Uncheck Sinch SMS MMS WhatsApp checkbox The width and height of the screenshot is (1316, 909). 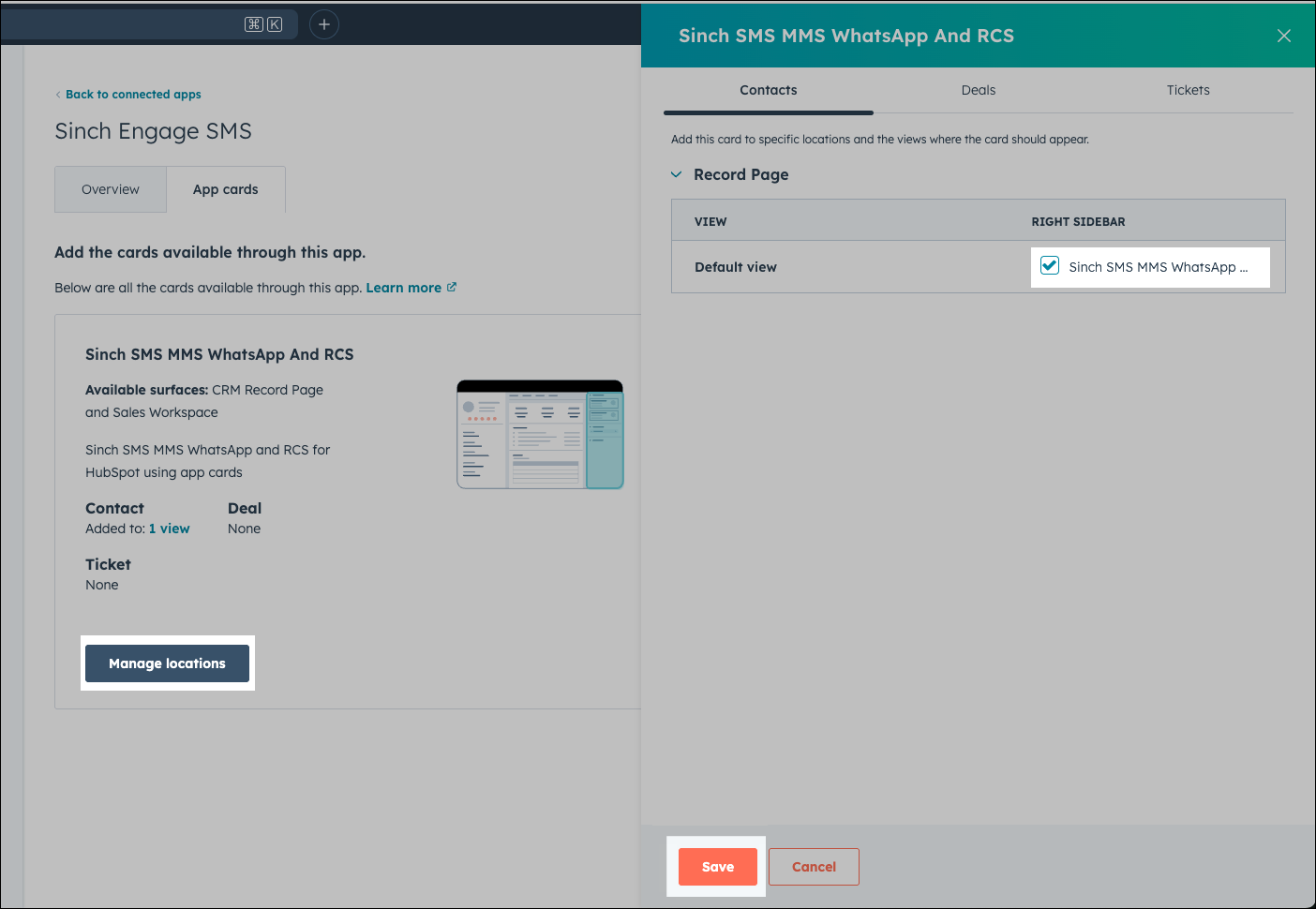(x=1050, y=266)
